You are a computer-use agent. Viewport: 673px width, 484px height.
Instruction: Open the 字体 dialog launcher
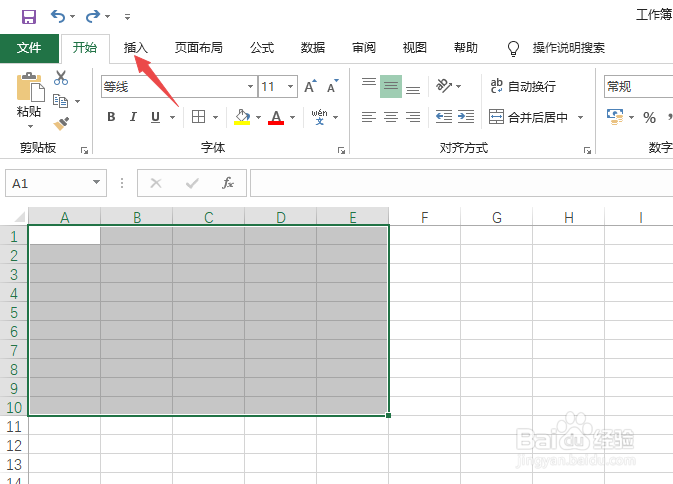341,150
